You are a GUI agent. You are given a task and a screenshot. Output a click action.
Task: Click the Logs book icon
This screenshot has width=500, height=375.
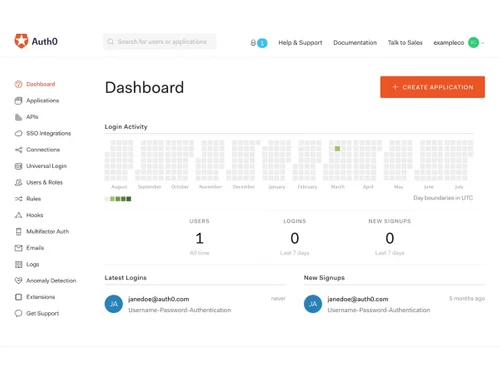click(x=18, y=264)
